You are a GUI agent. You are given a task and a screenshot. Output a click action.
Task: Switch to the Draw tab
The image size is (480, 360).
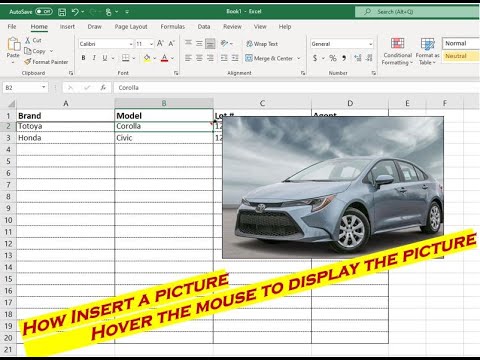pos(94,27)
